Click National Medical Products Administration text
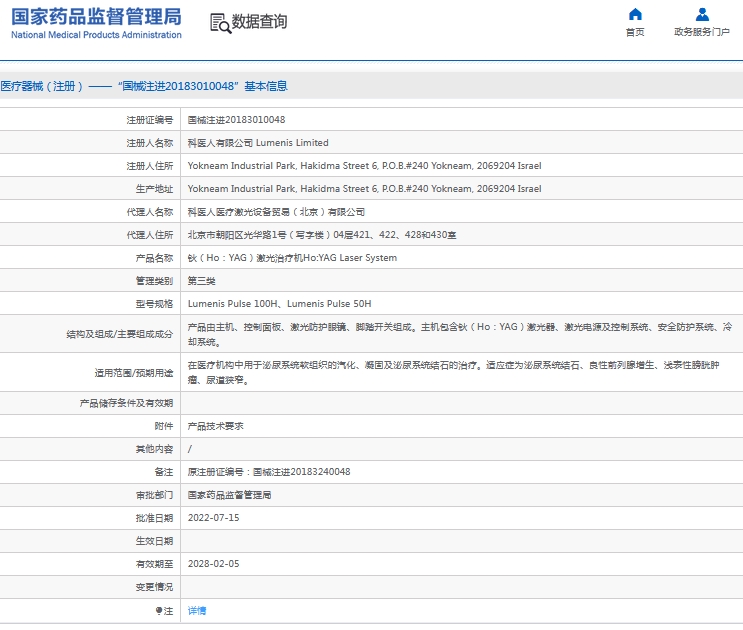Viewport: 743px width, 630px height. point(96,35)
